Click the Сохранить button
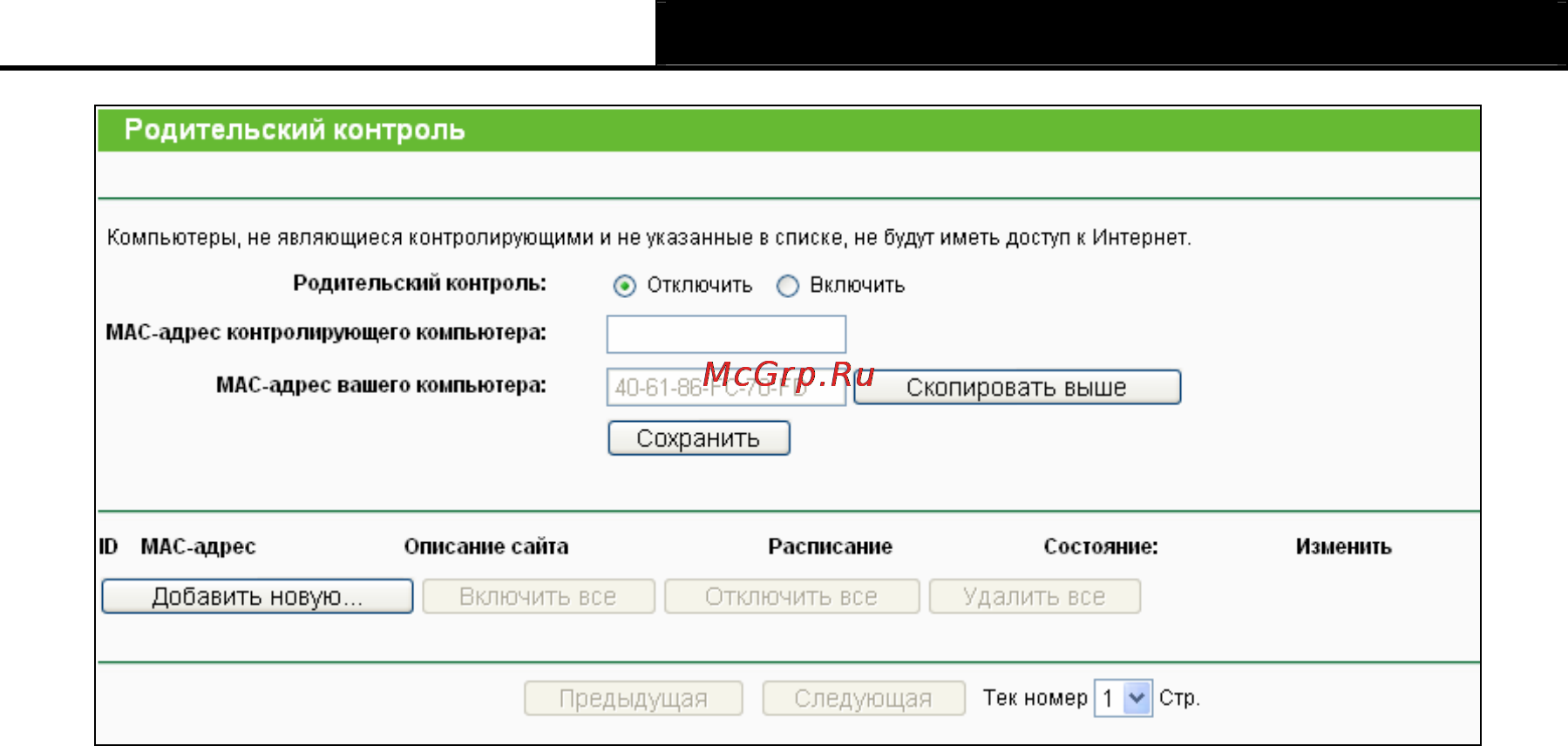 coord(699,437)
